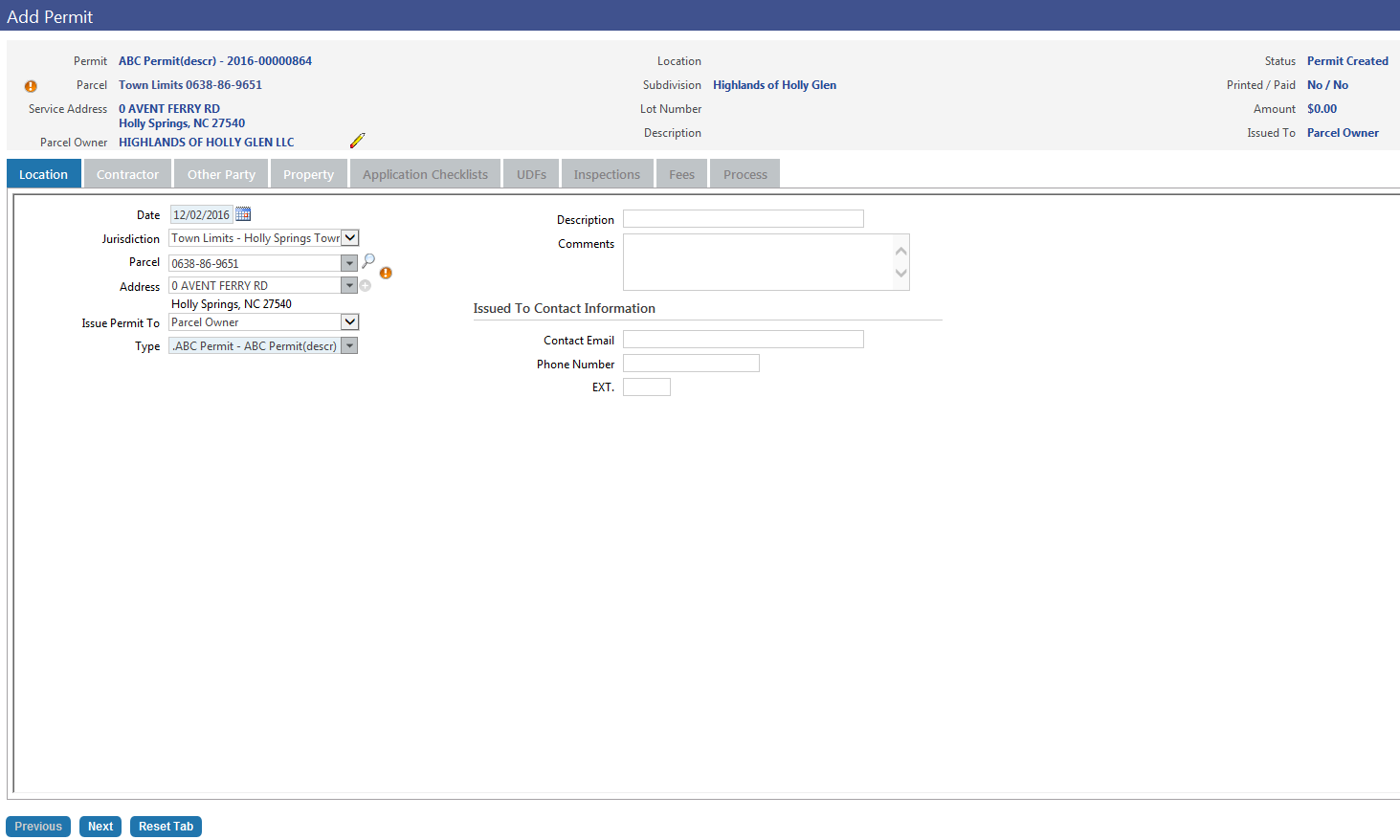Click the add address plus icon
The image size is (1400, 840).
pyautogui.click(x=366, y=286)
